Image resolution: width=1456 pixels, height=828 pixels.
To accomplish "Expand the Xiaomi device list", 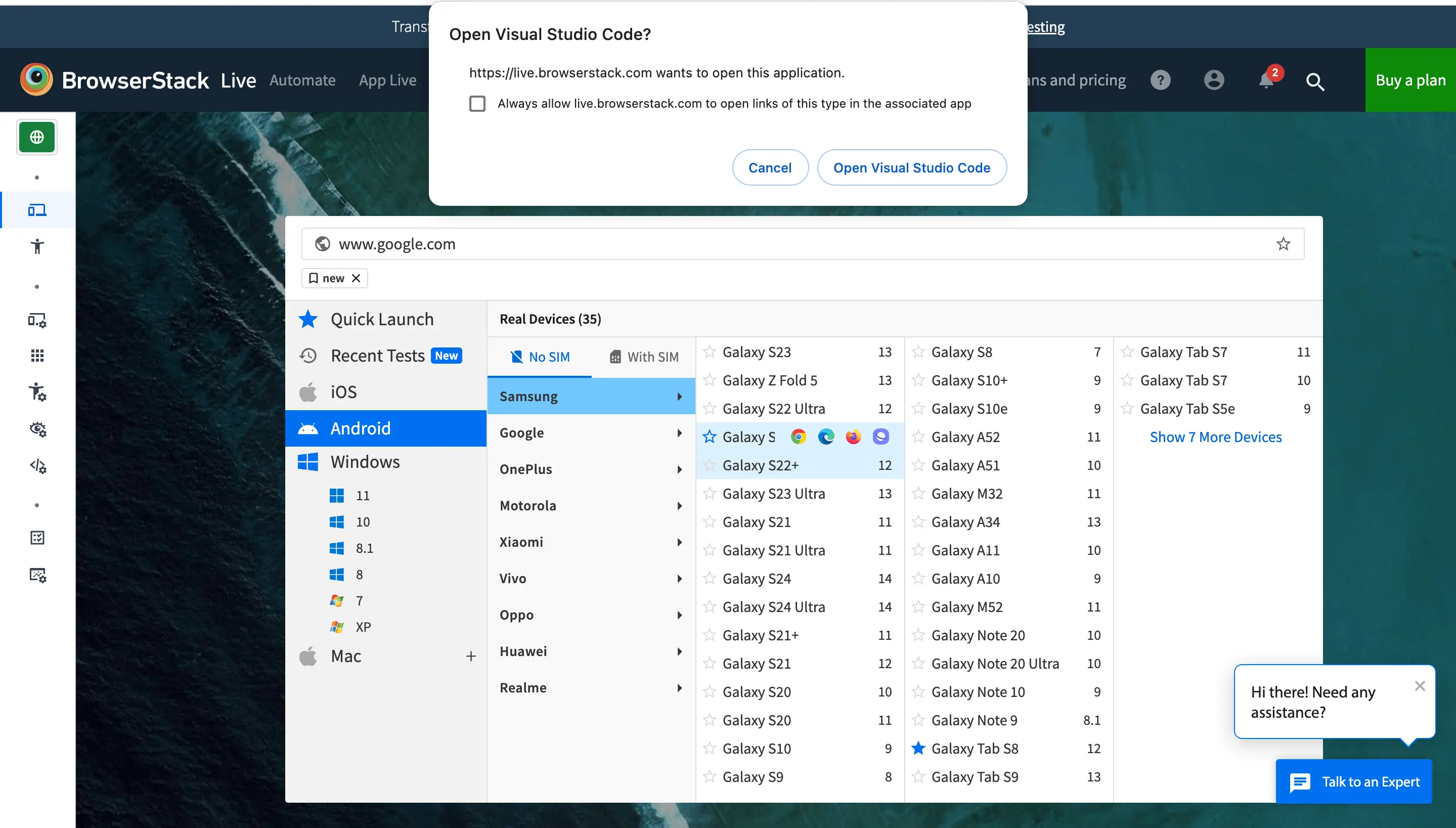I will (591, 542).
